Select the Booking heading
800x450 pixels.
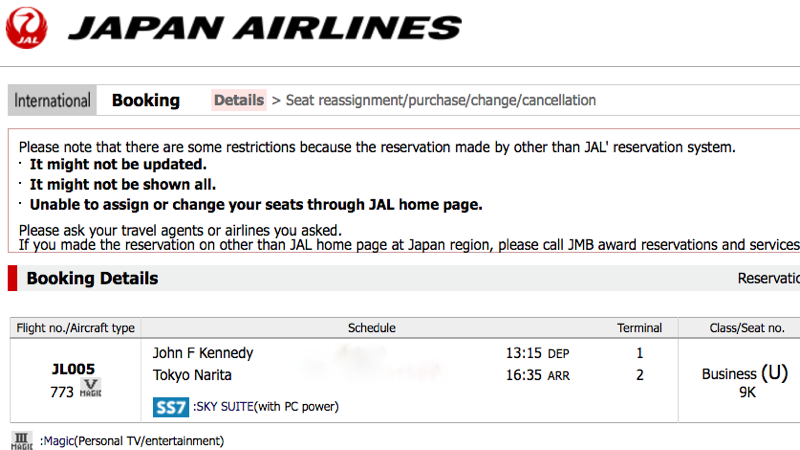tap(146, 100)
